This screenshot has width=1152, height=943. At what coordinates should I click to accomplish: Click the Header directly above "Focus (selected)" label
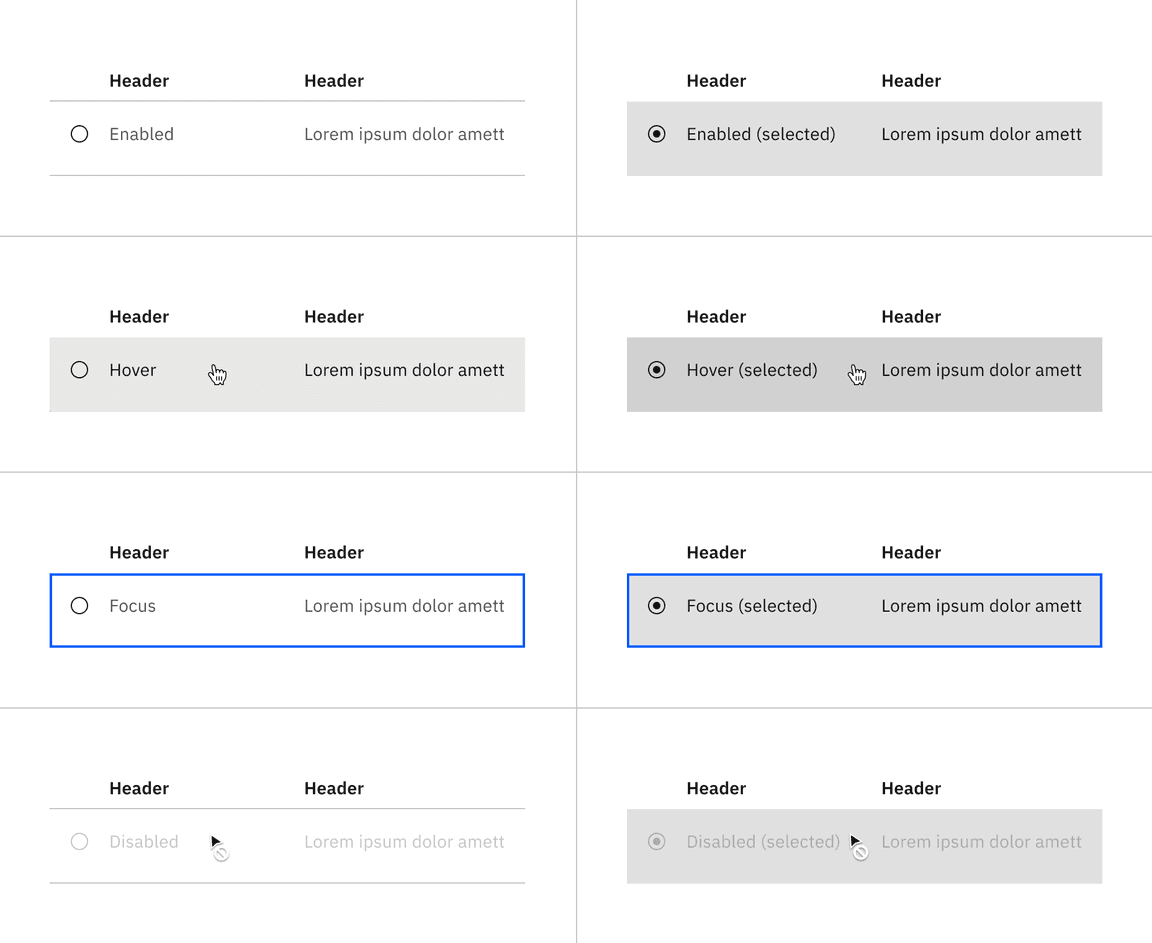(716, 552)
